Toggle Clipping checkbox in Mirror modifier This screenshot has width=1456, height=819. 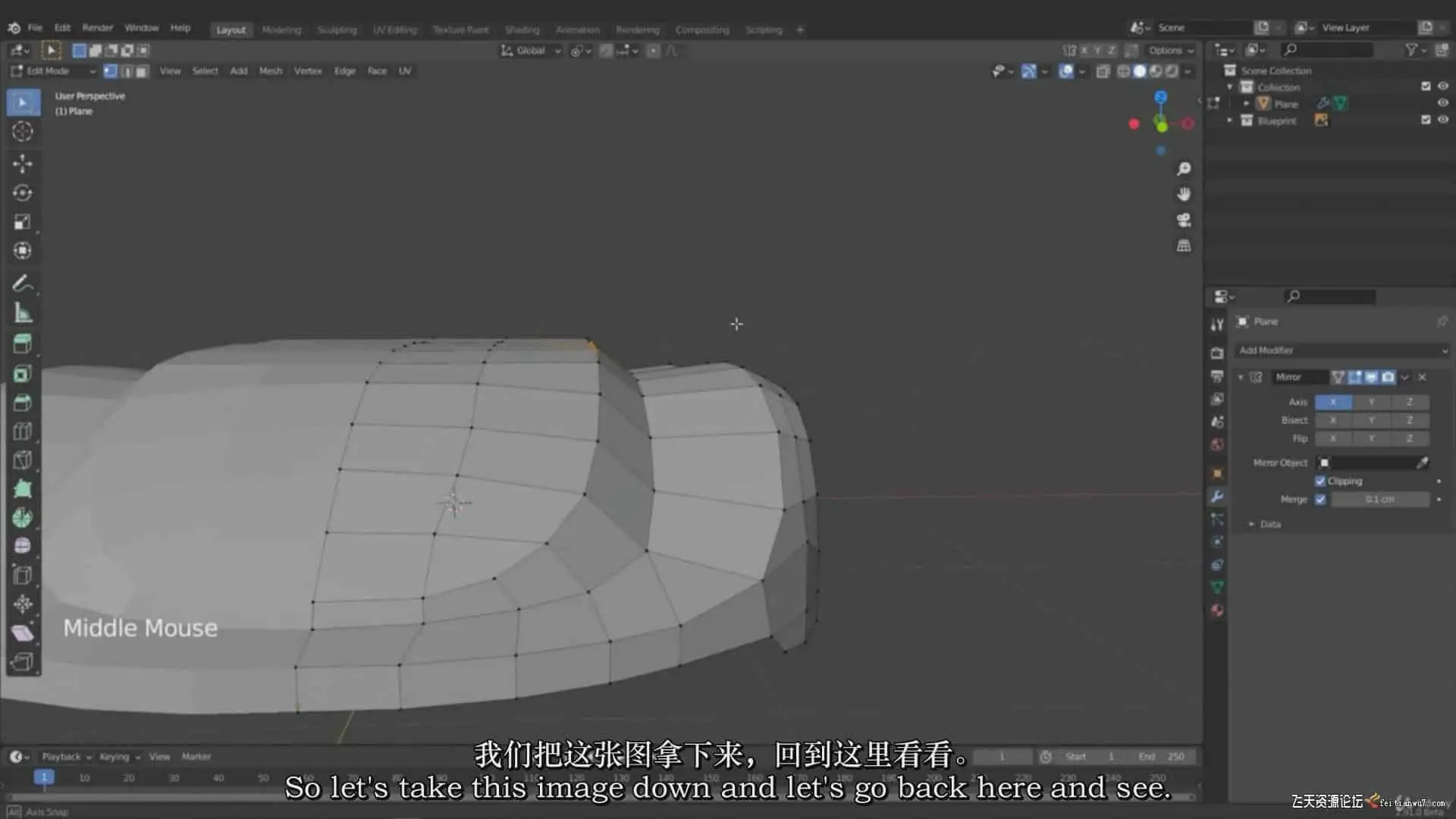(x=1320, y=481)
